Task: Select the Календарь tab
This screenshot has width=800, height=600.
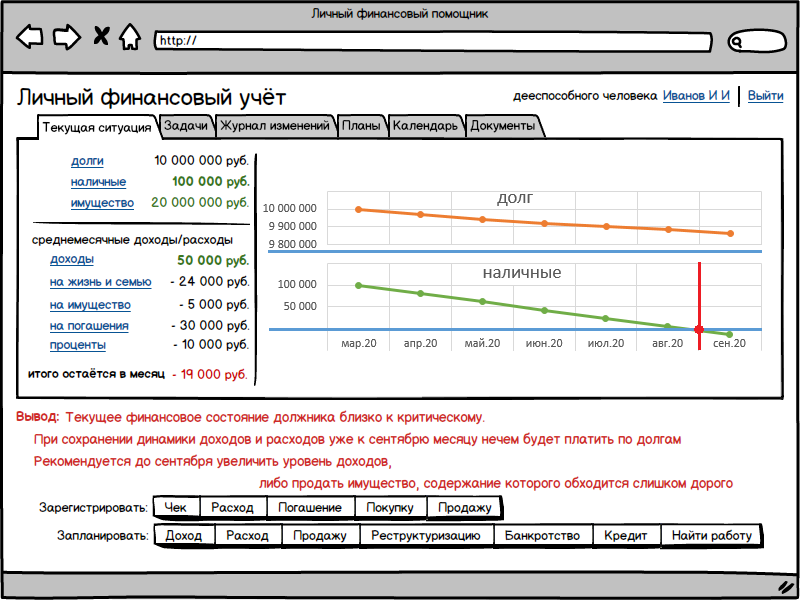Action: coord(425,126)
